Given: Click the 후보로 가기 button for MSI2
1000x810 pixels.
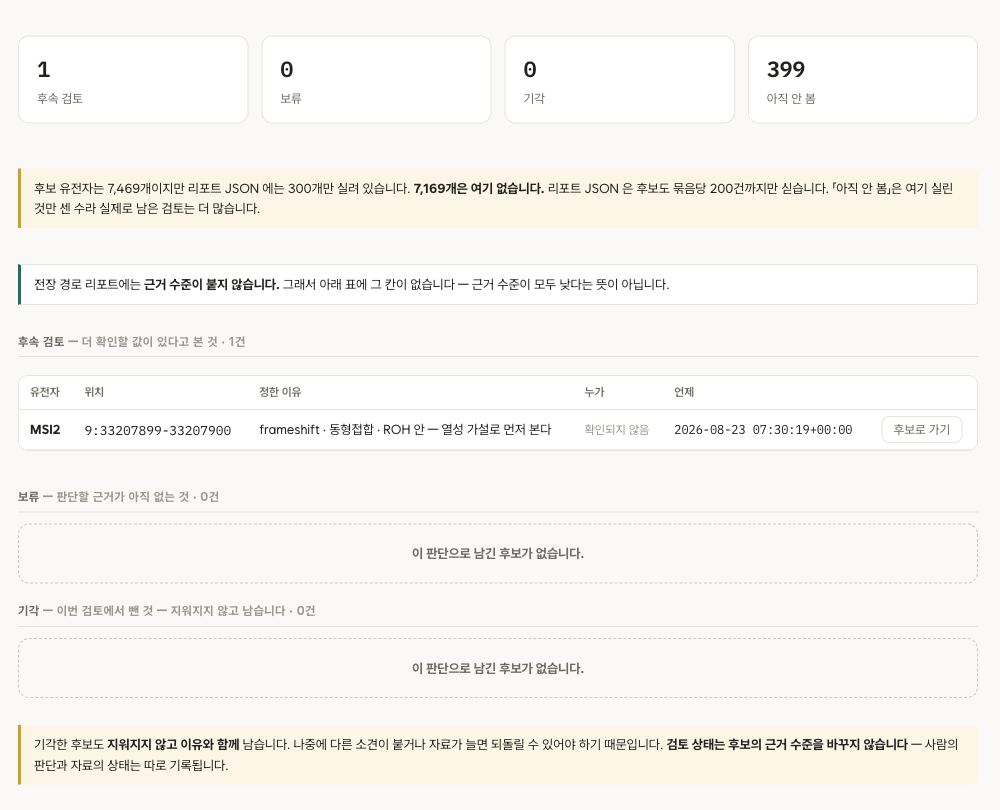Looking at the screenshot, I should click(922, 430).
